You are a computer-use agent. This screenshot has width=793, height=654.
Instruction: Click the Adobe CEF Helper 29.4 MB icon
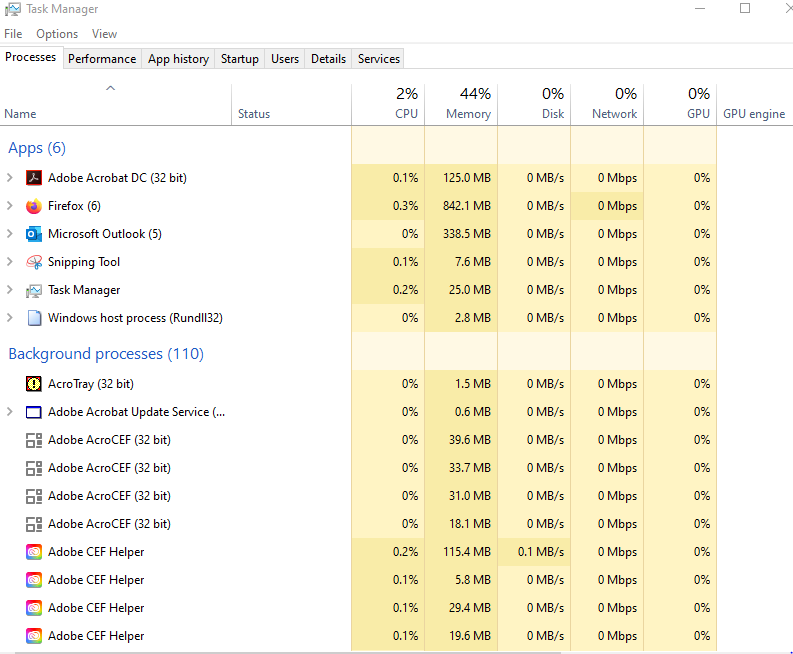[34, 608]
